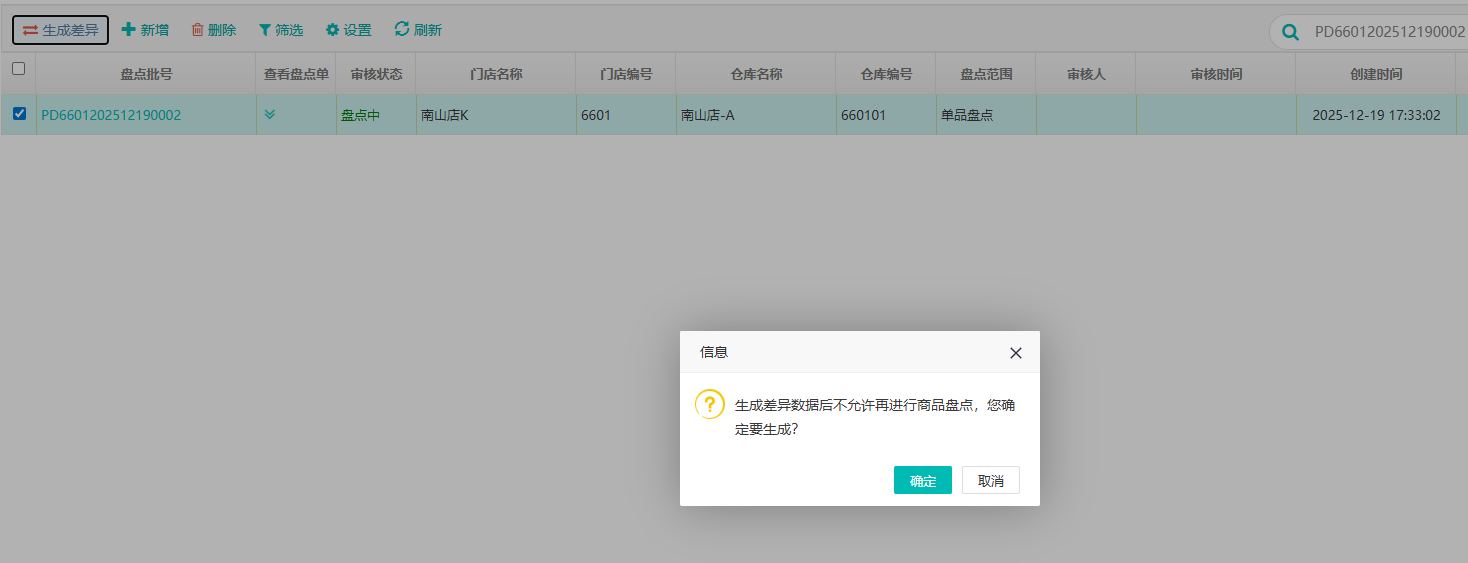1468x563 pixels.
Task: Toggle the select-all header checkbox
Action: (18, 69)
